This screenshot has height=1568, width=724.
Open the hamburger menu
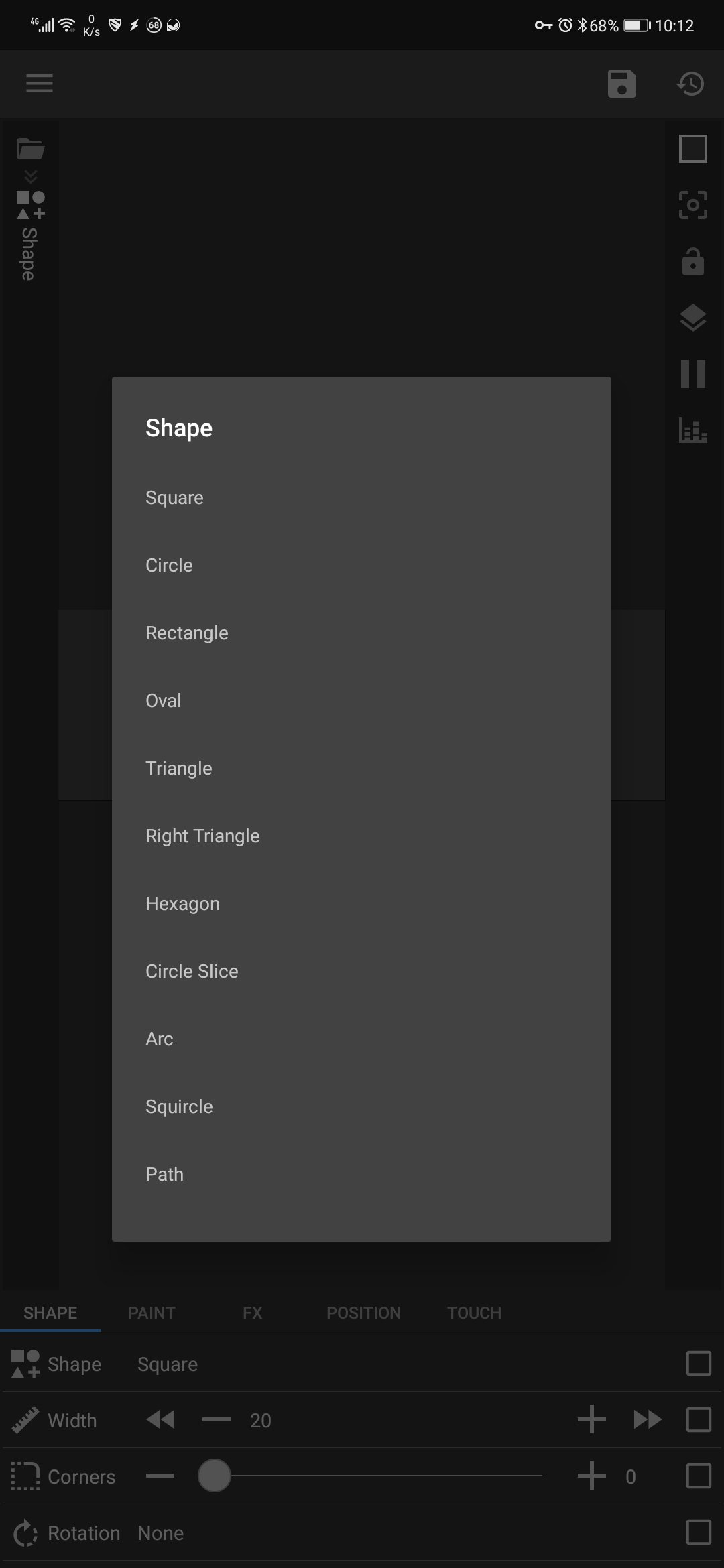[x=39, y=84]
